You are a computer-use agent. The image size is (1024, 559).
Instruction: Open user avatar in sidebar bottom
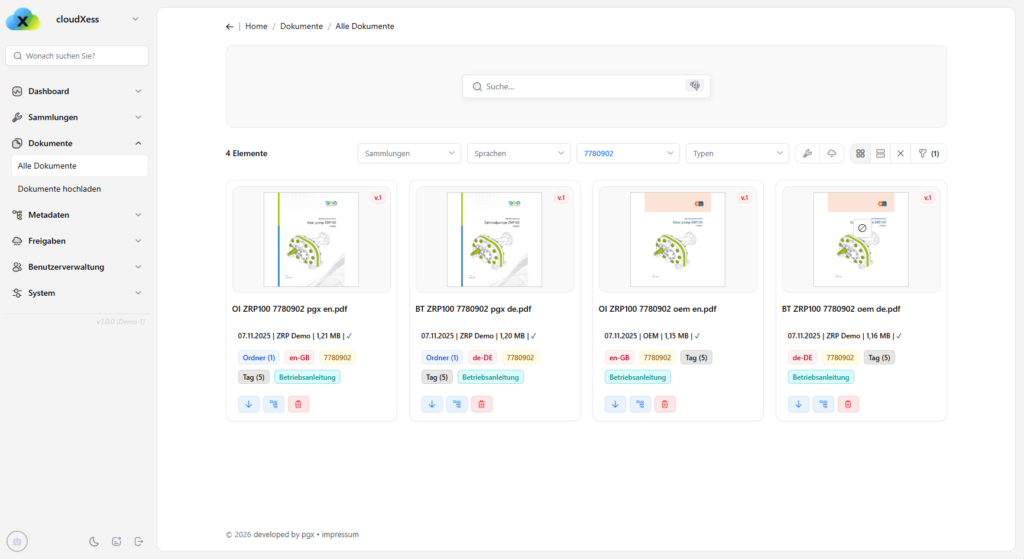(x=17, y=541)
